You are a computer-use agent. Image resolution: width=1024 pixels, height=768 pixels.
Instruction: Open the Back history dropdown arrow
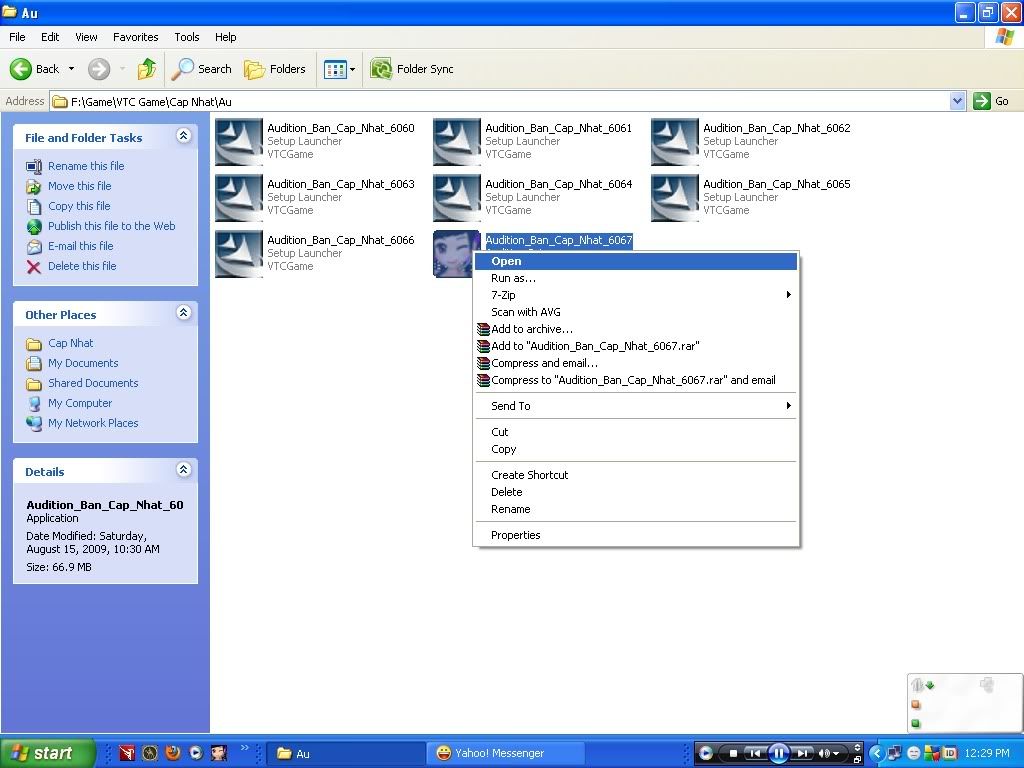click(x=71, y=69)
